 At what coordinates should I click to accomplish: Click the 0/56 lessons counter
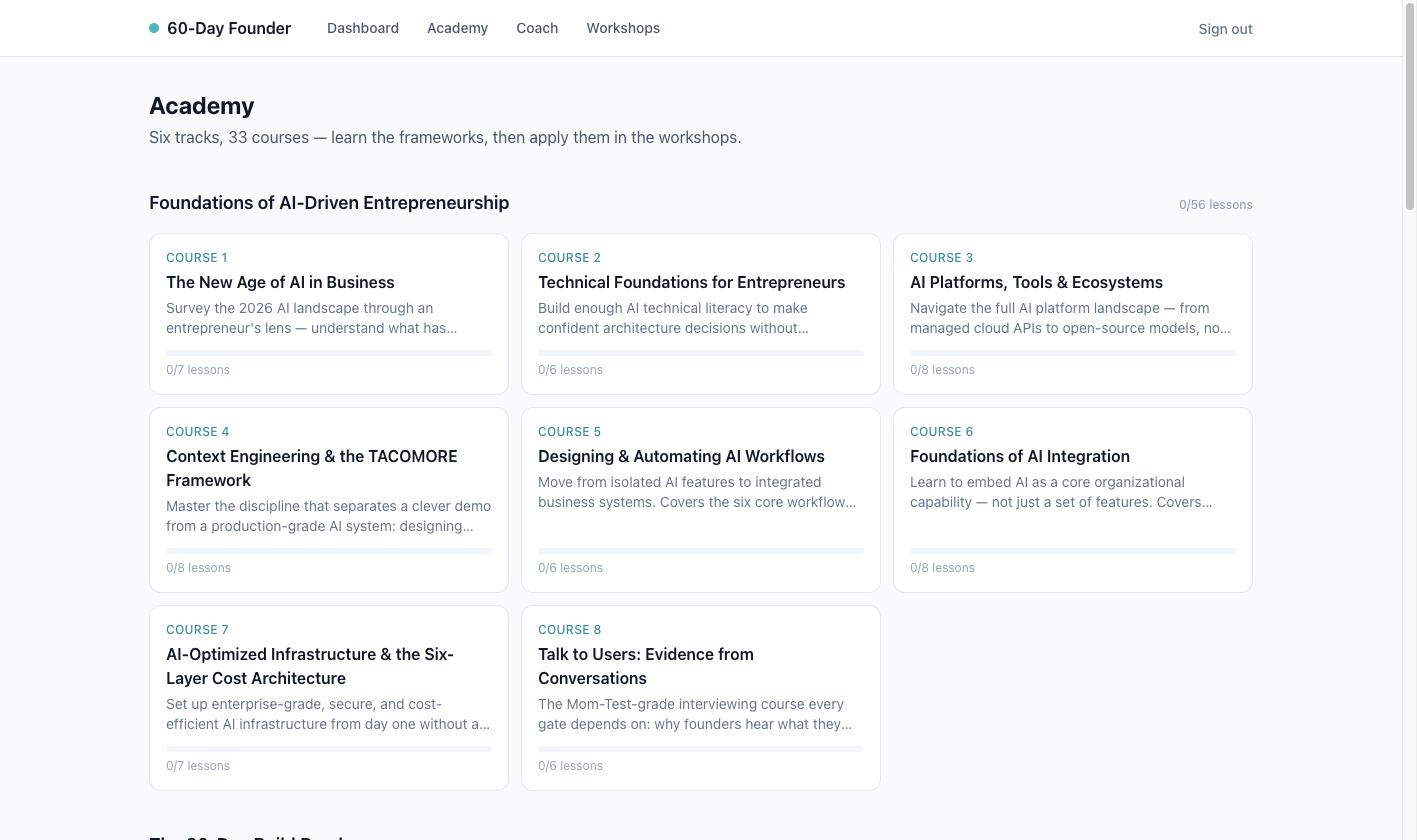[1215, 205]
